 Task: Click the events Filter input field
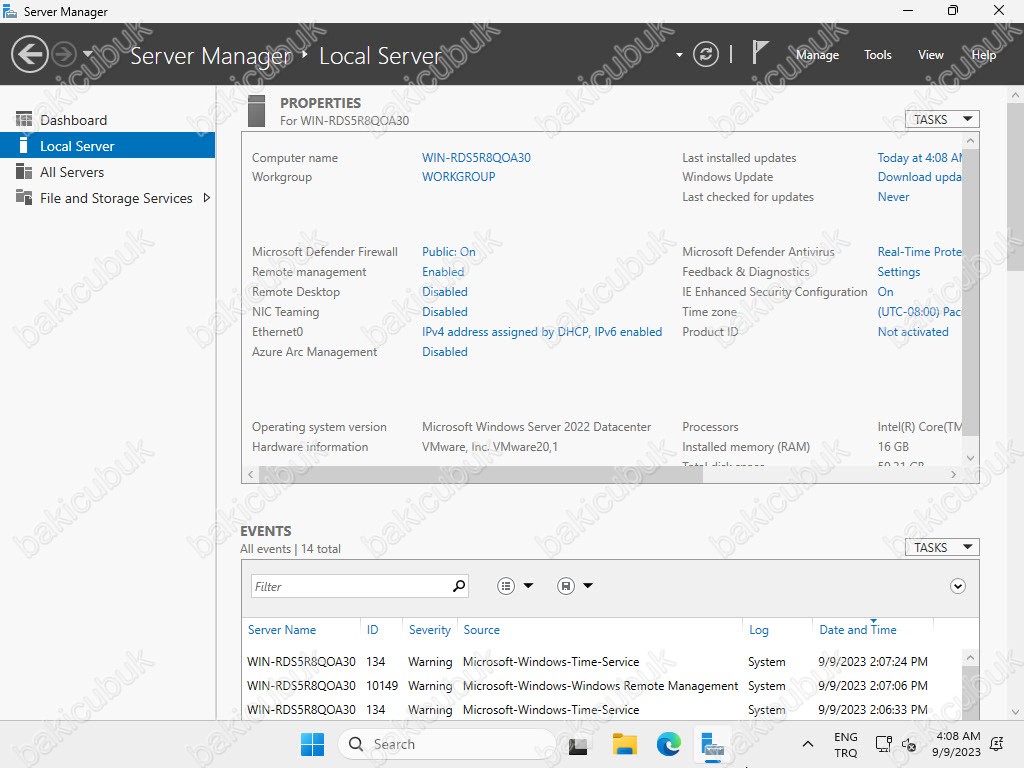(x=350, y=586)
